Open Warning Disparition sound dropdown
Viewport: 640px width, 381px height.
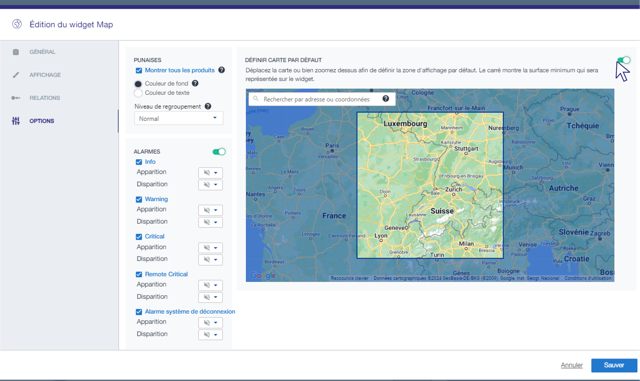point(210,222)
